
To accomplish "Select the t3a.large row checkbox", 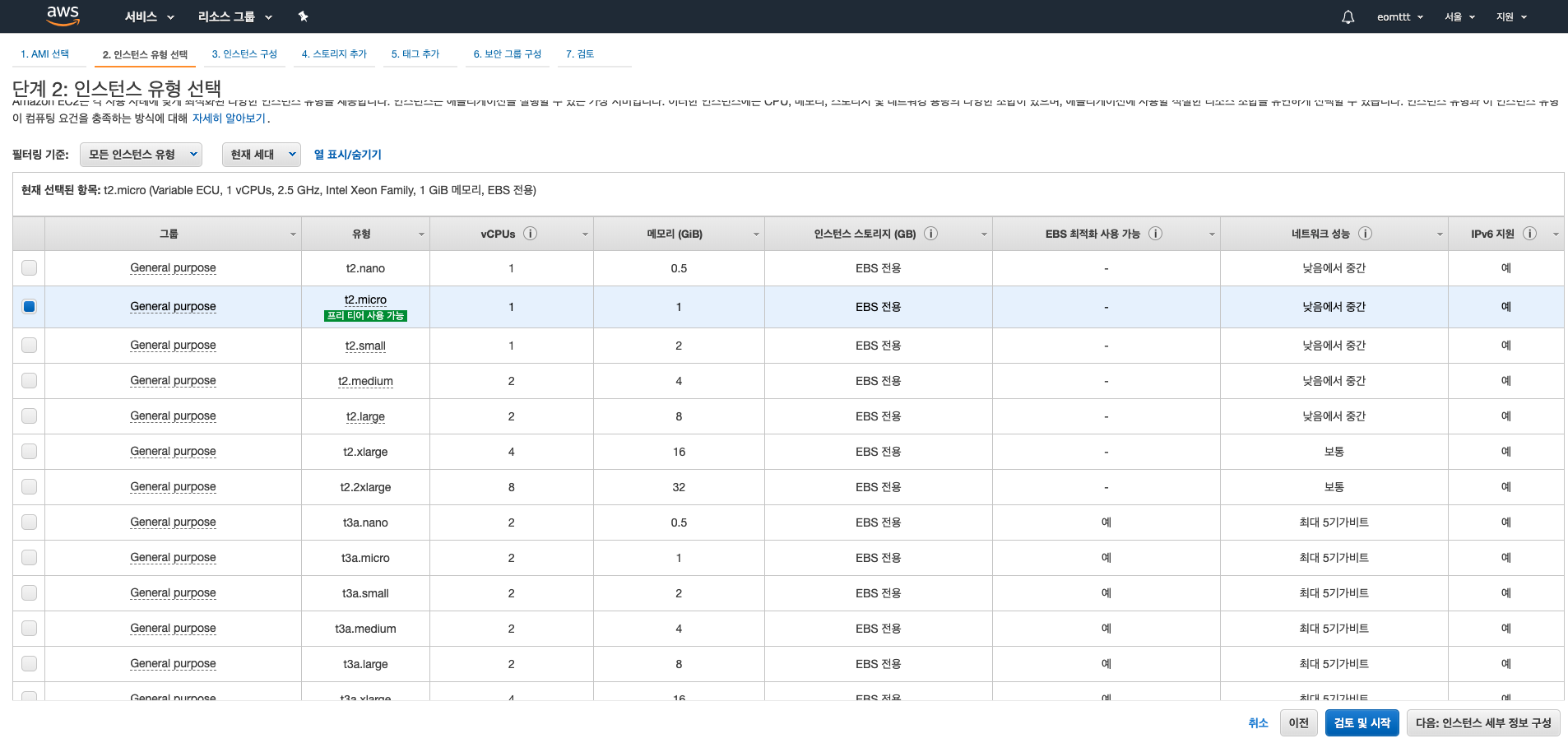I will (x=30, y=664).
